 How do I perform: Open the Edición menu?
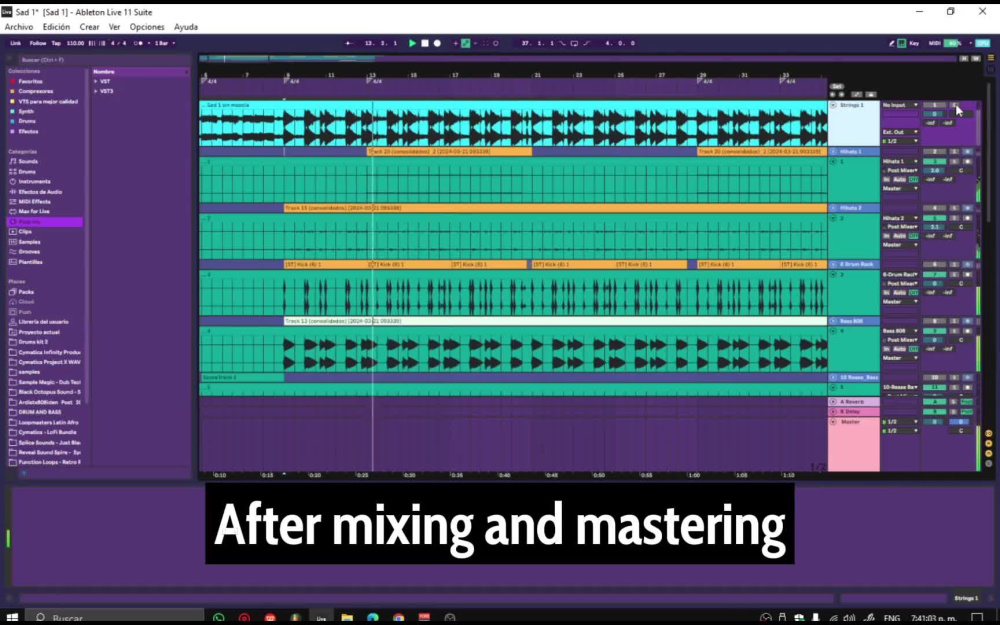(56, 27)
